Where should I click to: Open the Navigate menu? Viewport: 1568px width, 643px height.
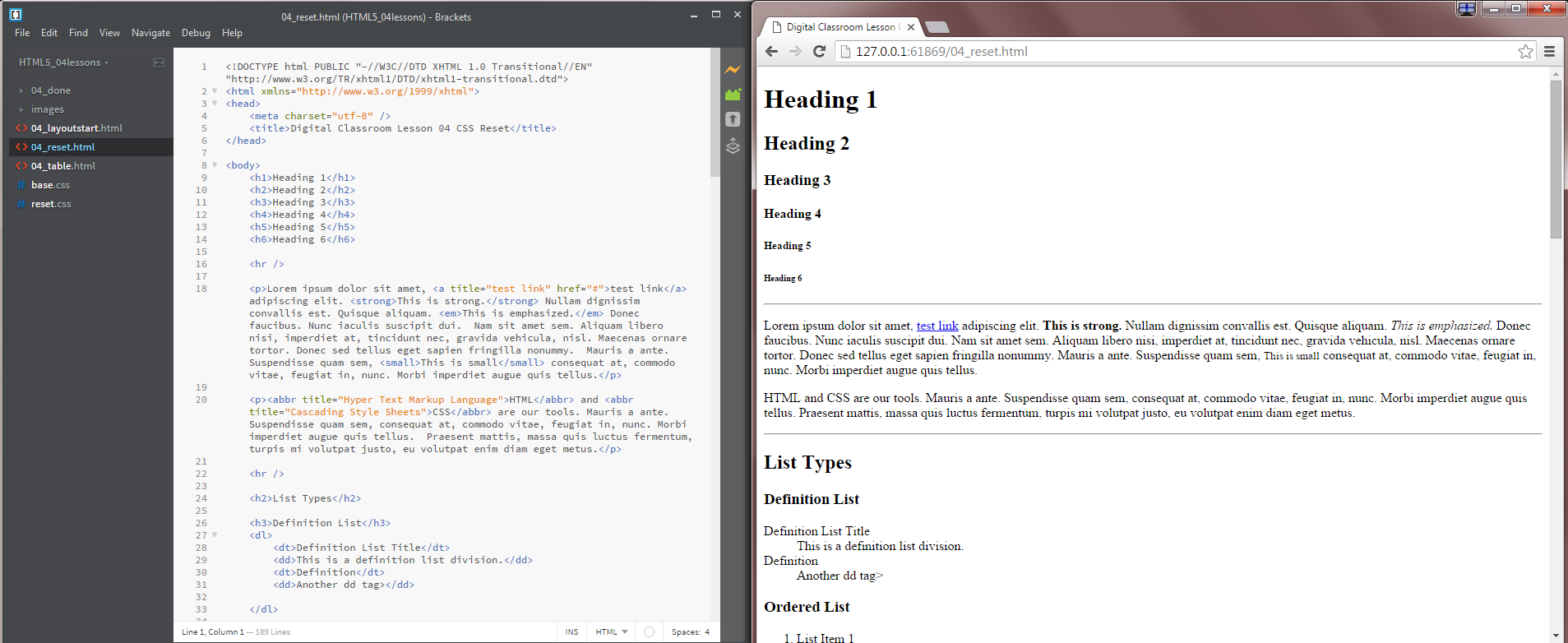150,33
